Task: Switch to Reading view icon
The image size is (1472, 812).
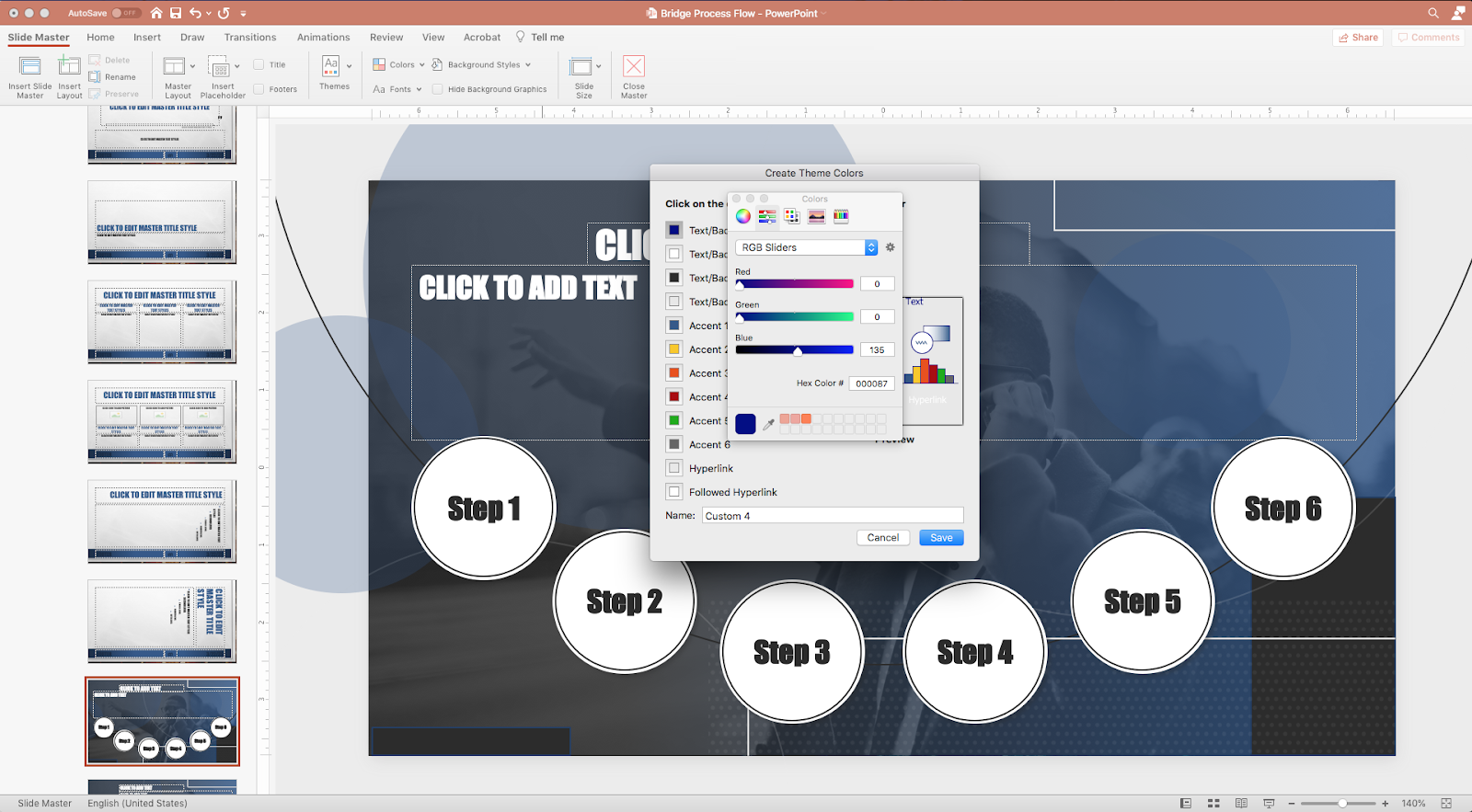Action: click(1241, 803)
